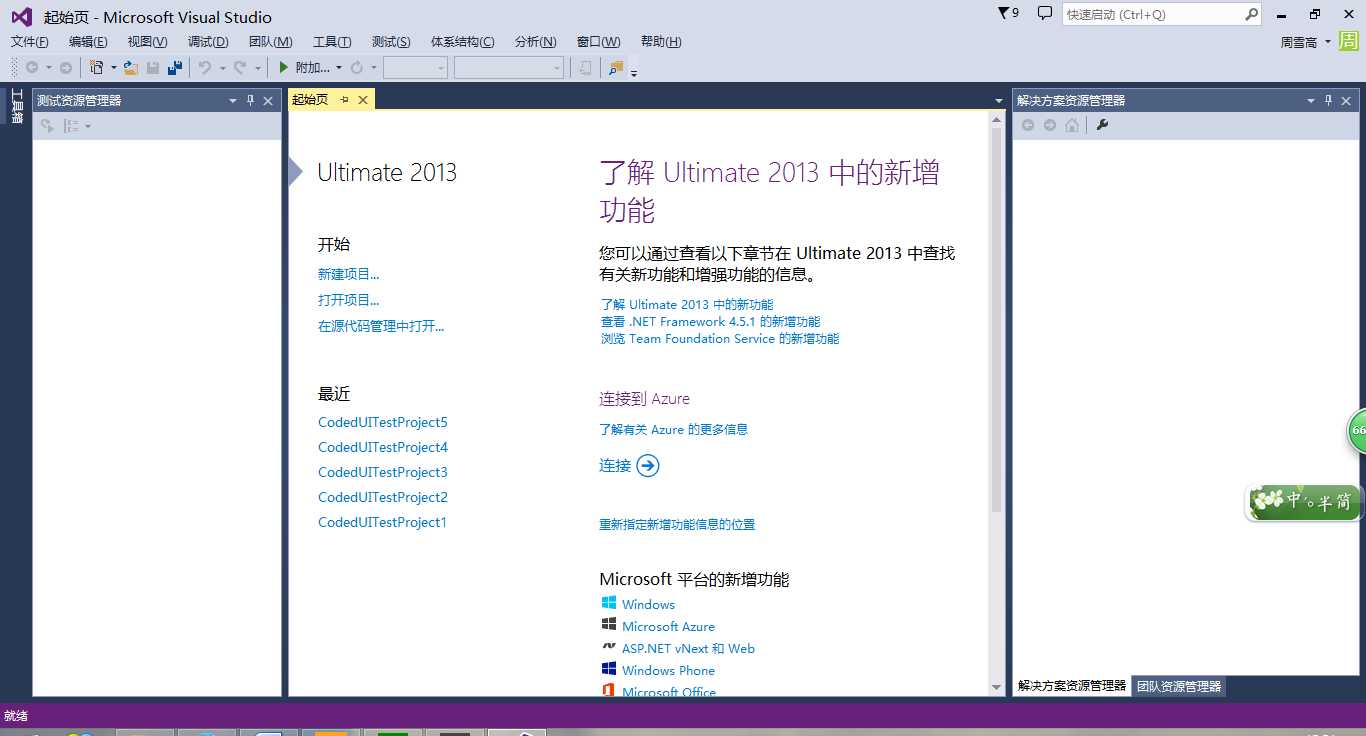Open the Redo history dropdown arrow
This screenshot has height=736, width=1366.
(x=257, y=68)
